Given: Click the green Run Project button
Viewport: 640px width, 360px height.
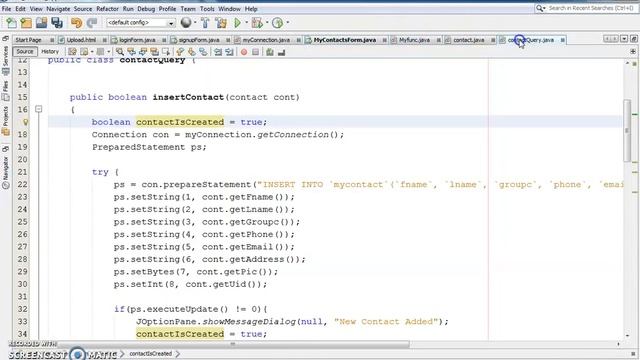Looking at the screenshot, I should (x=237, y=23).
